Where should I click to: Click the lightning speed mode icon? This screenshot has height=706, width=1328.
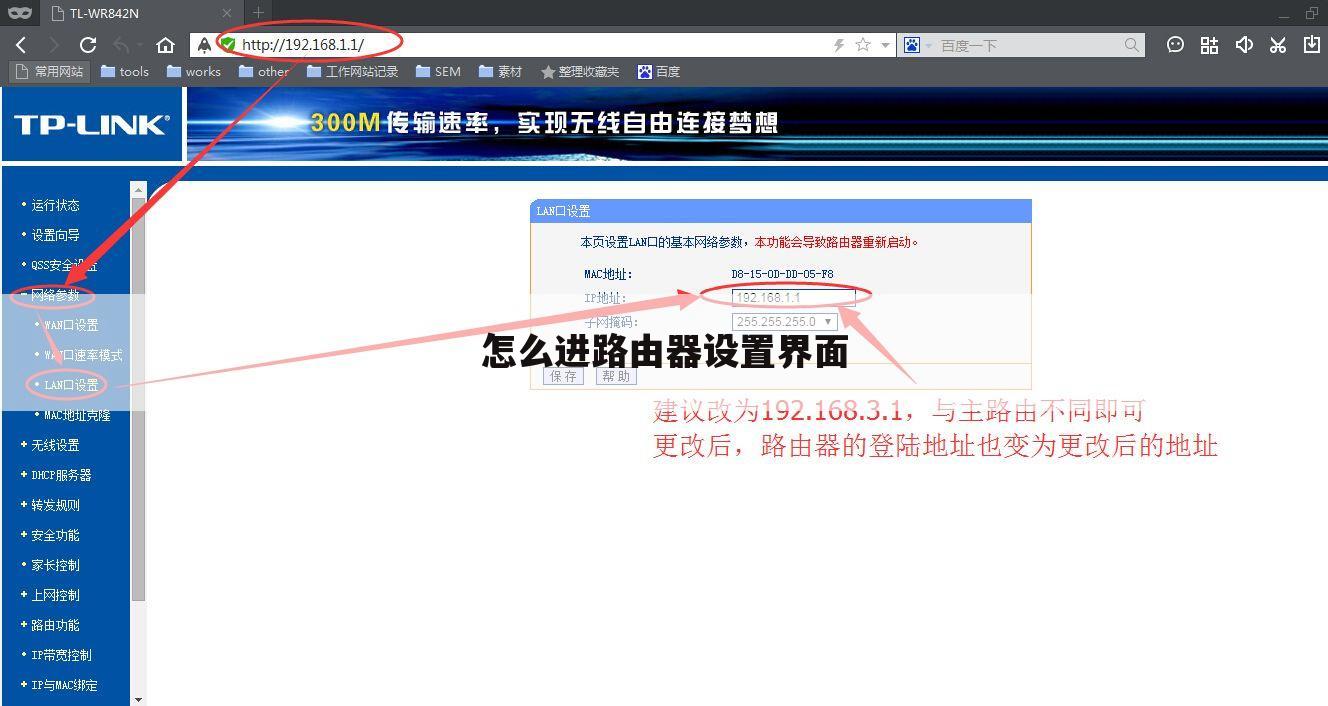[x=839, y=45]
